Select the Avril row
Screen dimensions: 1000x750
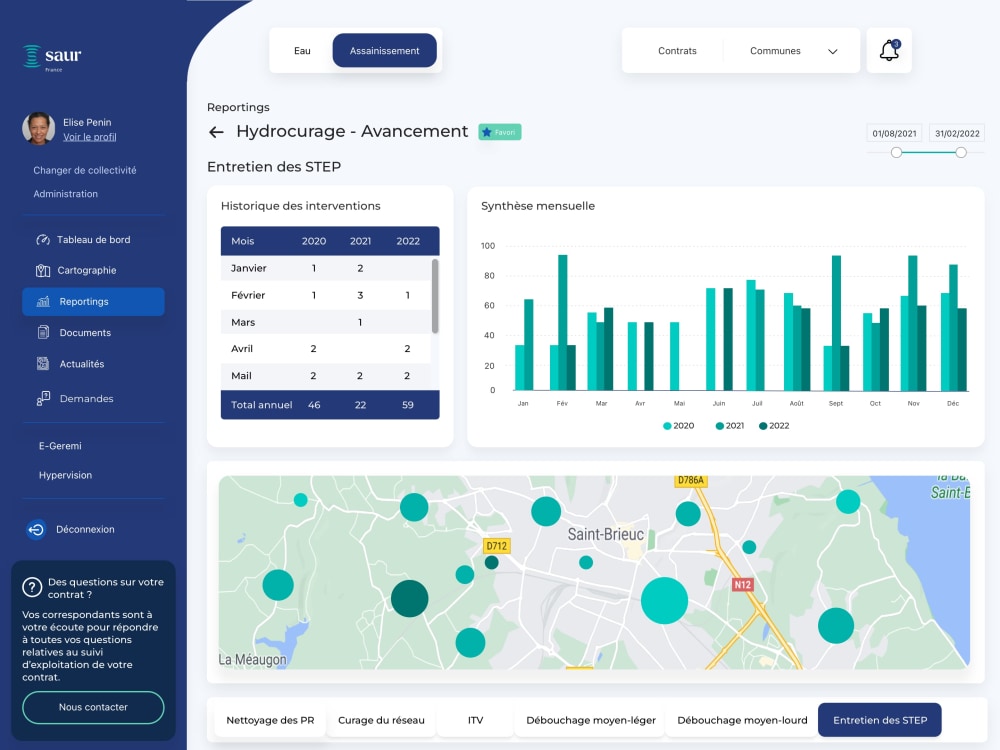pyautogui.click(x=326, y=349)
